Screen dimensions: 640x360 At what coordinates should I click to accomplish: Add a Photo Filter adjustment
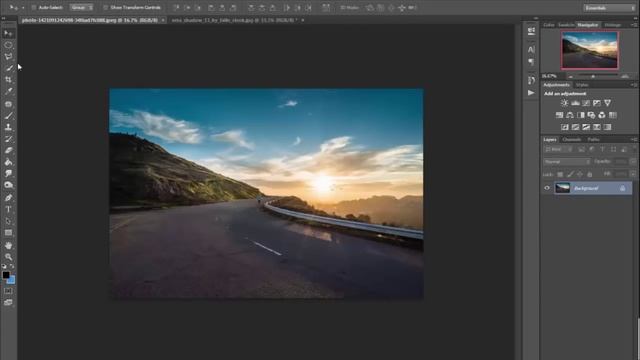pyautogui.click(x=591, y=115)
